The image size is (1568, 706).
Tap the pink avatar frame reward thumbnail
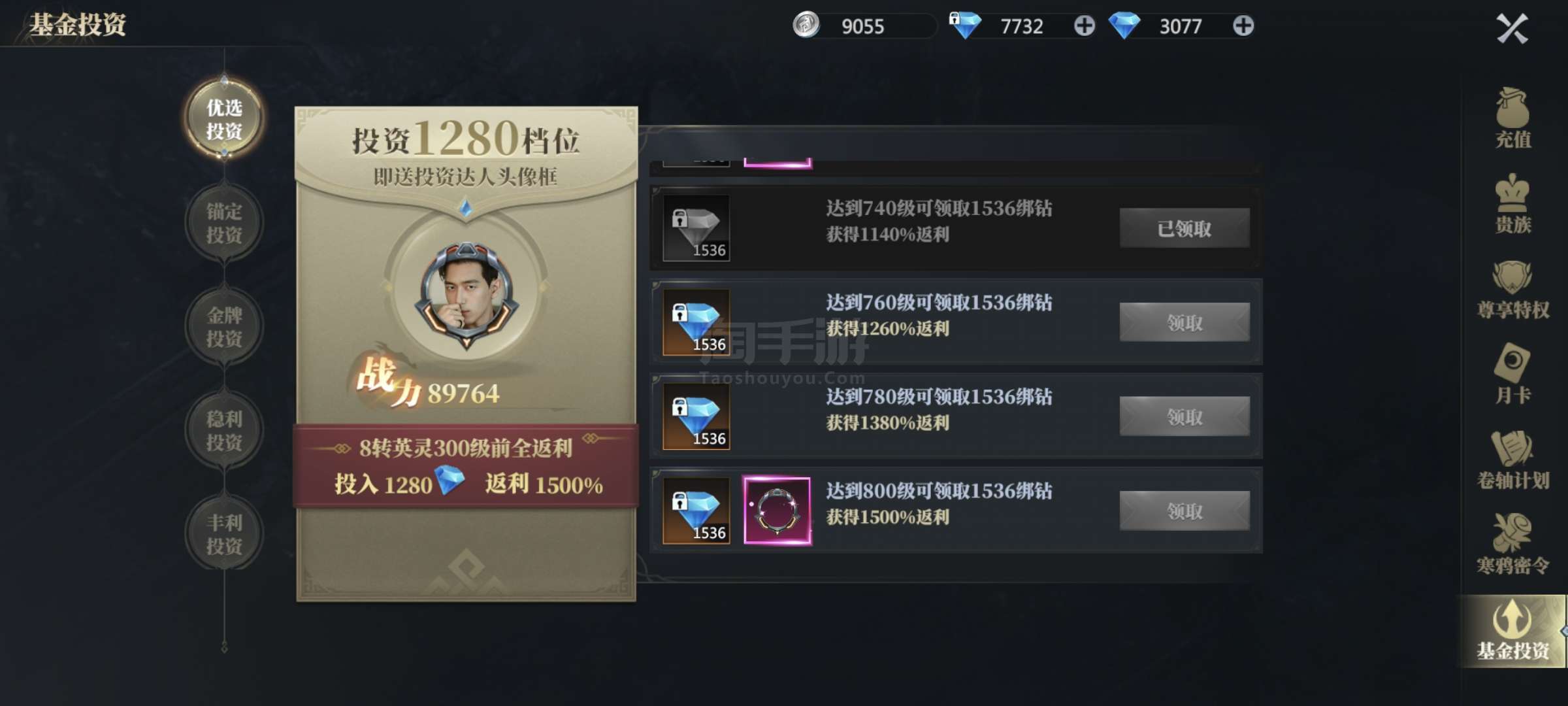point(777,511)
